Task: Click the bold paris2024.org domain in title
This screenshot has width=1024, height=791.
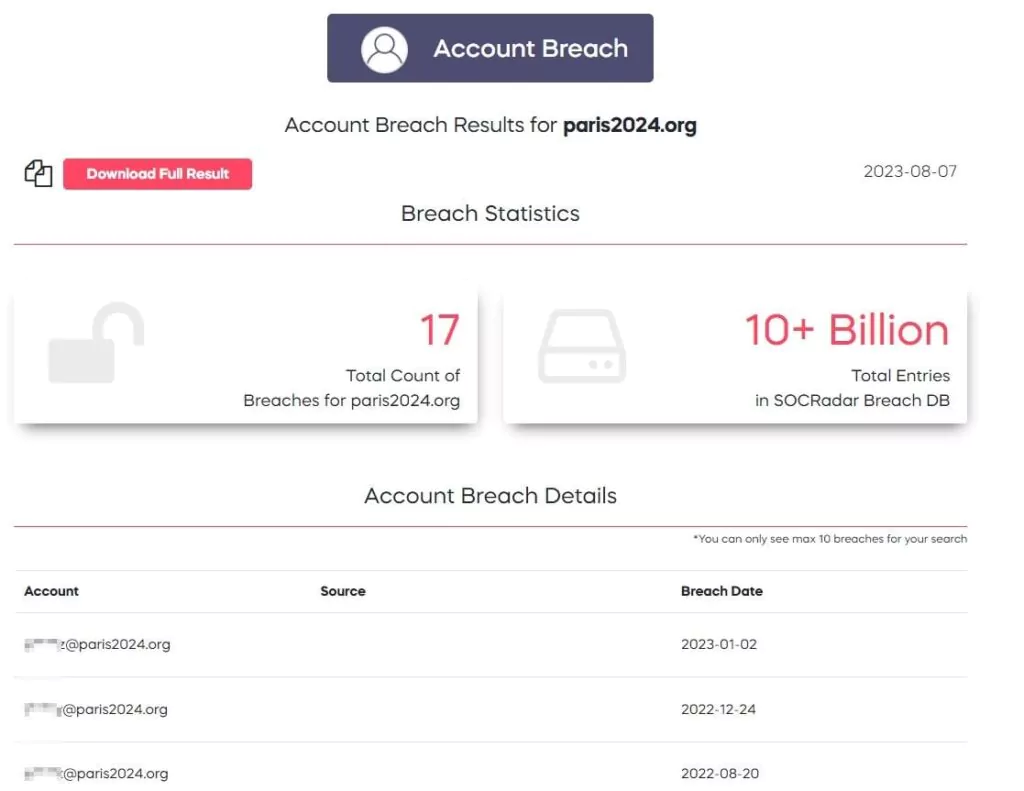Action: coord(630,125)
